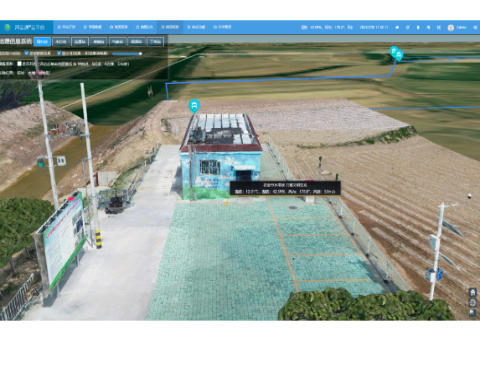Click the icon right of Admin name

tap(475, 27)
